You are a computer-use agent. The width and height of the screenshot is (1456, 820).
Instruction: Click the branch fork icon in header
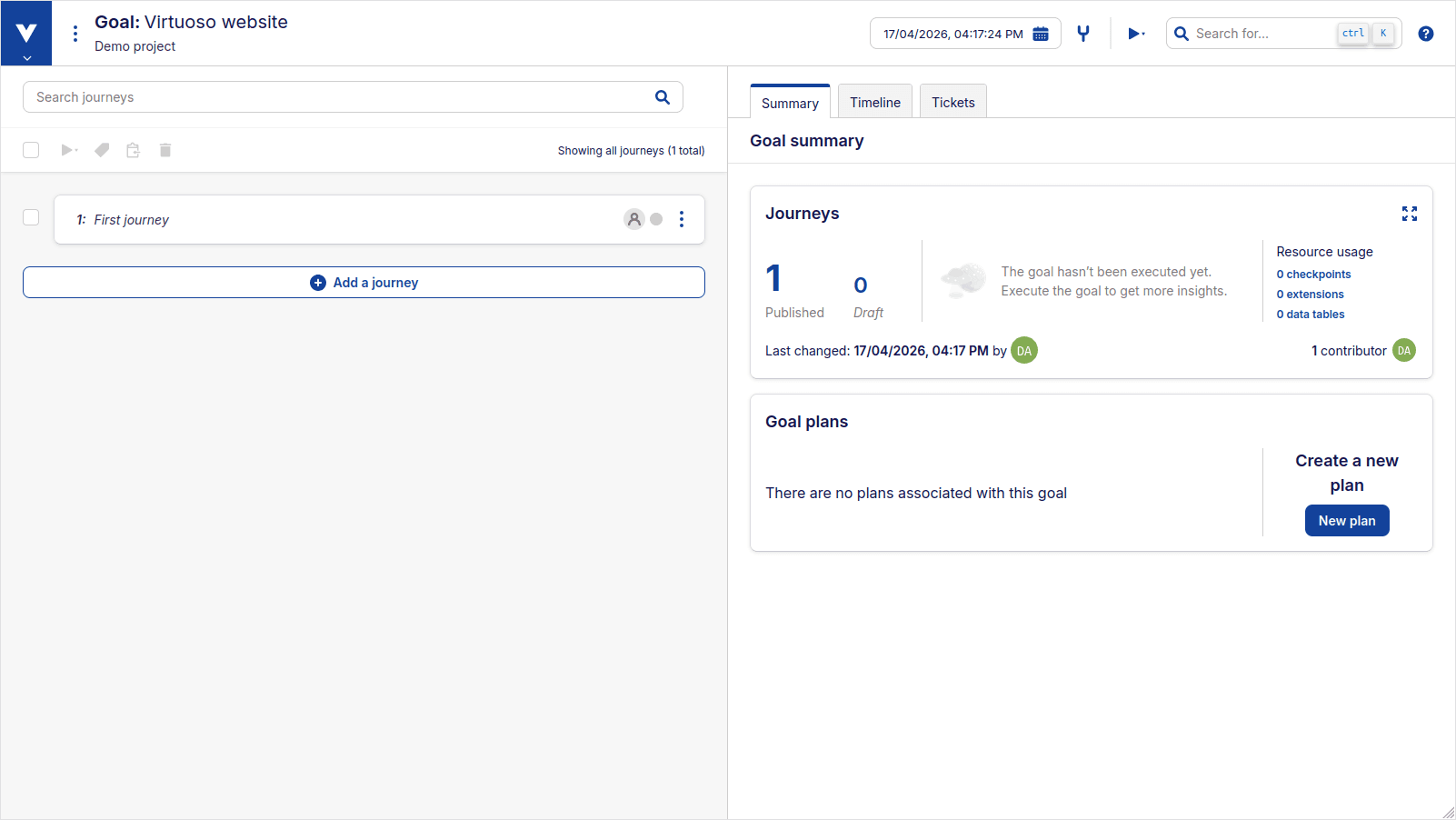click(x=1083, y=34)
